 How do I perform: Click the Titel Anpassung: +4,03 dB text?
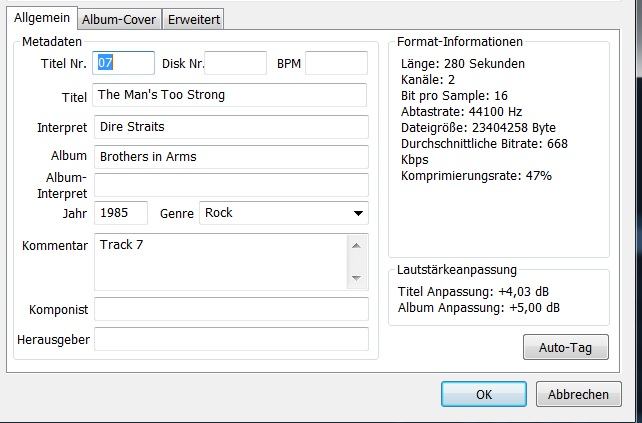pyautogui.click(x=473, y=292)
